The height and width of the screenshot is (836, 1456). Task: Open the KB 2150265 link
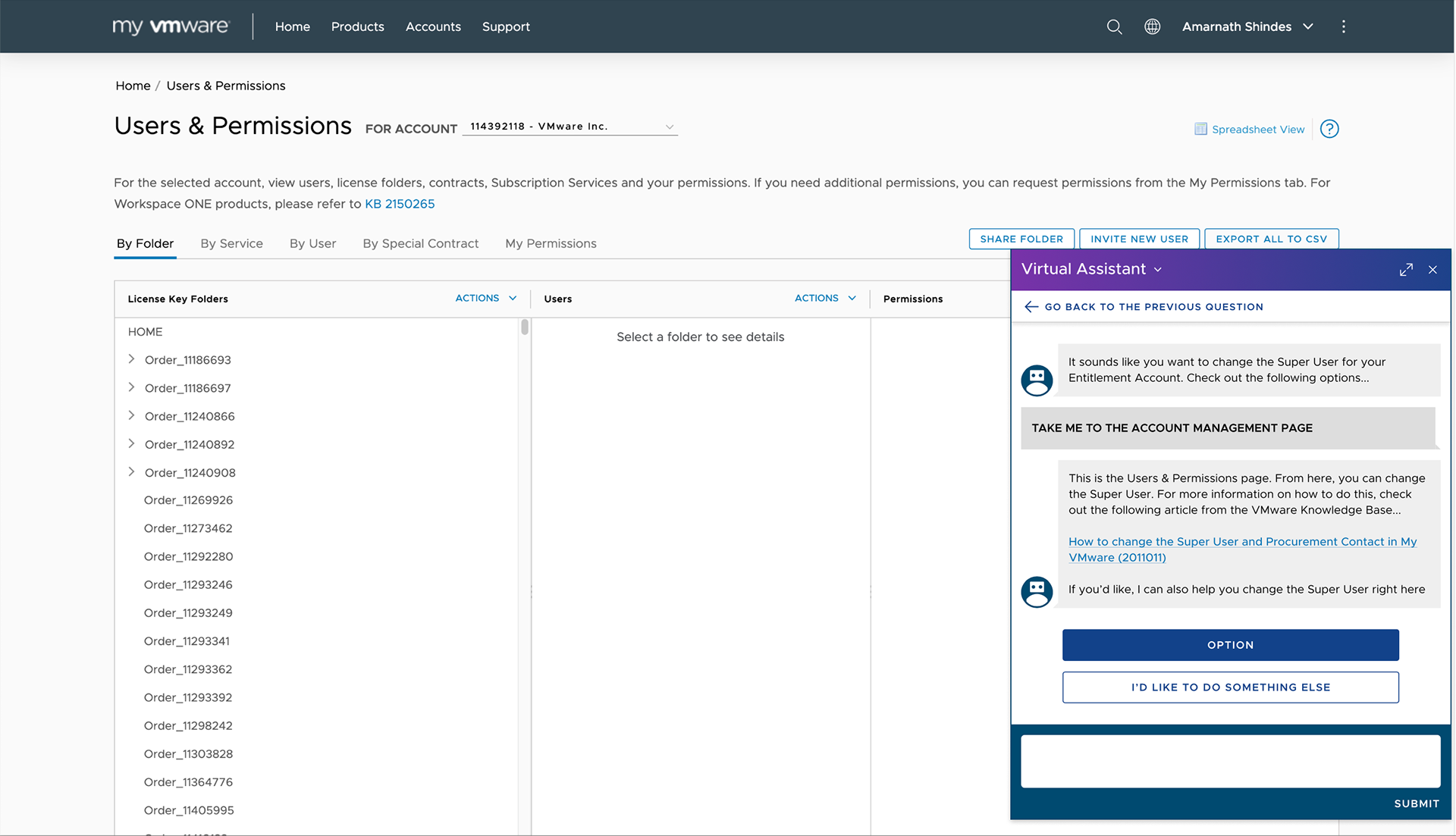pos(400,204)
